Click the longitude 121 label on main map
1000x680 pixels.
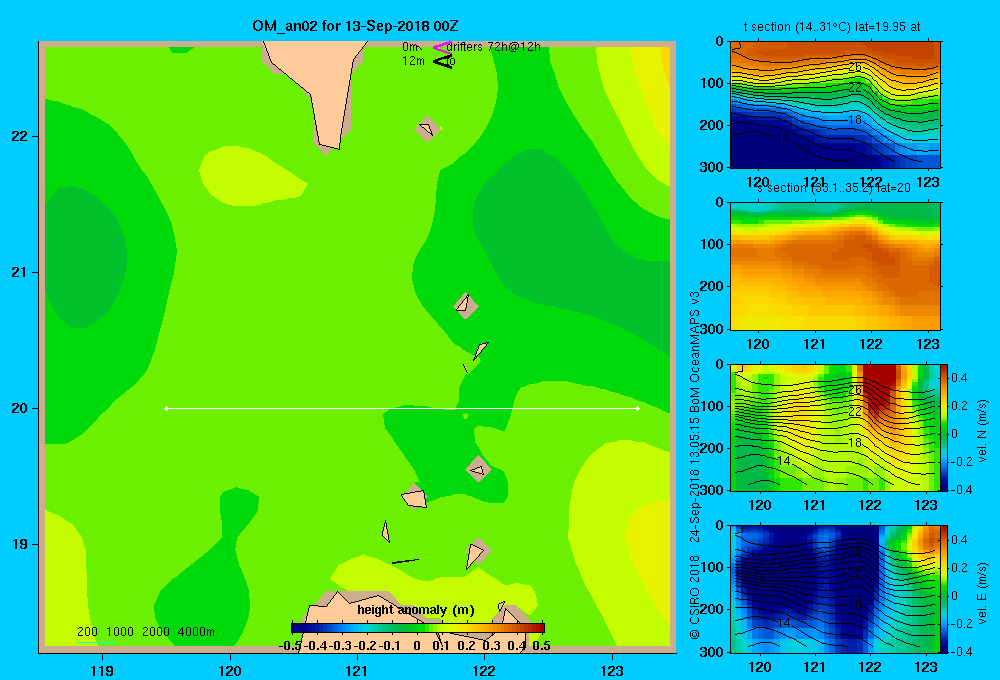(x=357, y=670)
